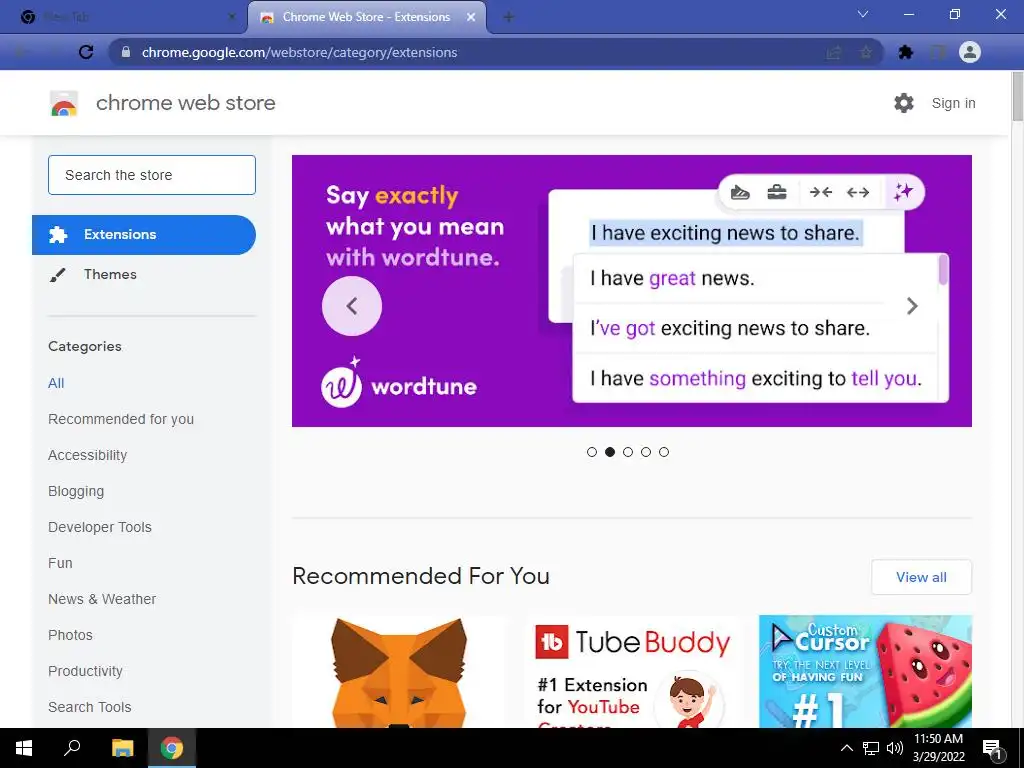Open web store settings gear
The image size is (1024, 768).
(x=904, y=103)
